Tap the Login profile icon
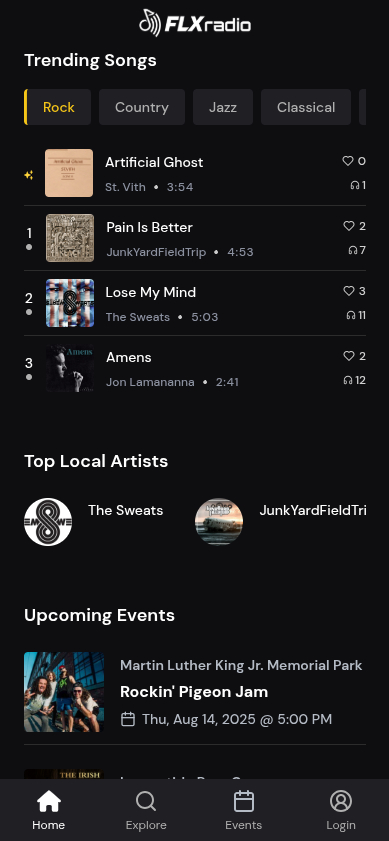 tap(341, 802)
